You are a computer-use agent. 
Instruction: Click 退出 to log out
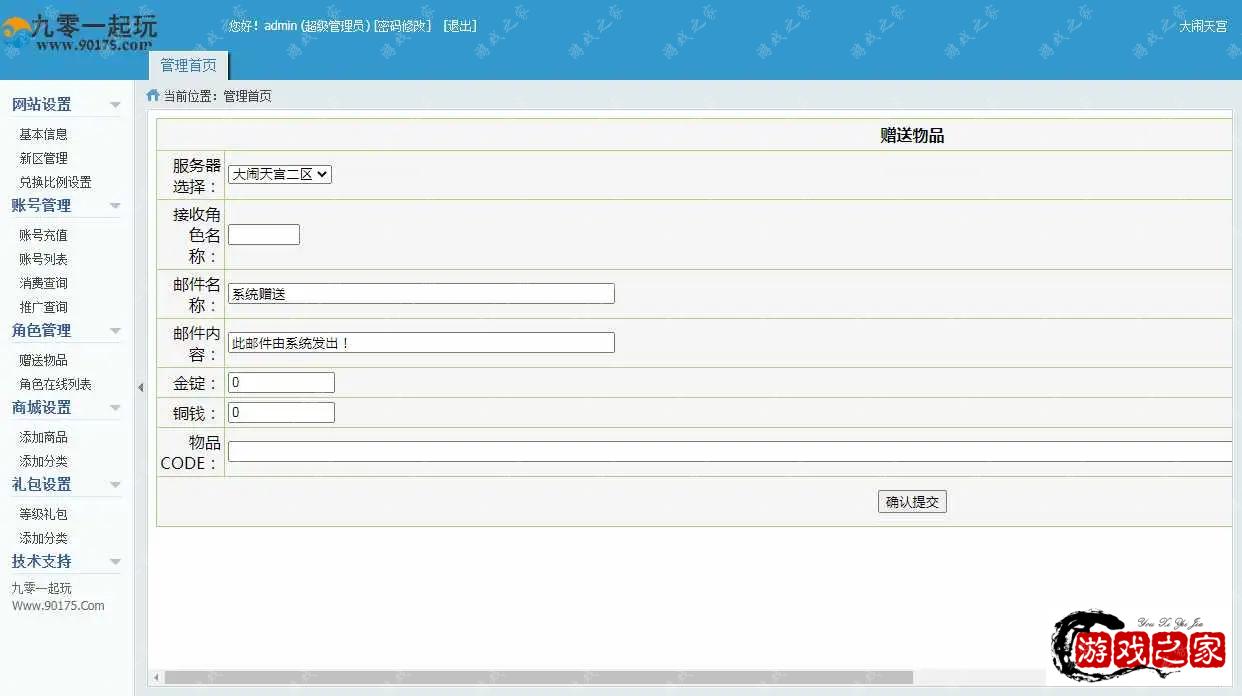click(459, 26)
